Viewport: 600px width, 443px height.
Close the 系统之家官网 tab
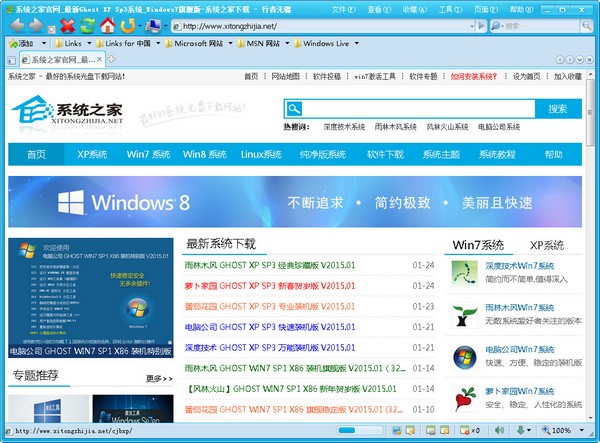pyautogui.click(x=99, y=59)
